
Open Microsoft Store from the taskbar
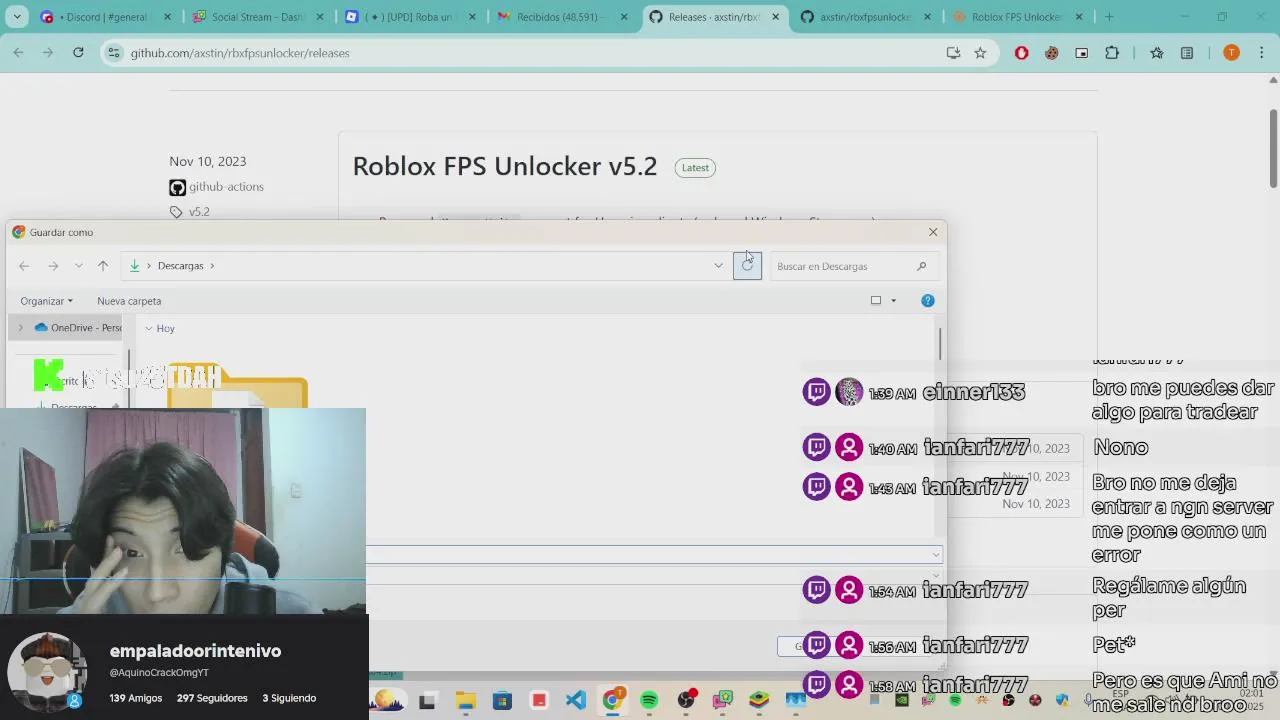coord(502,700)
